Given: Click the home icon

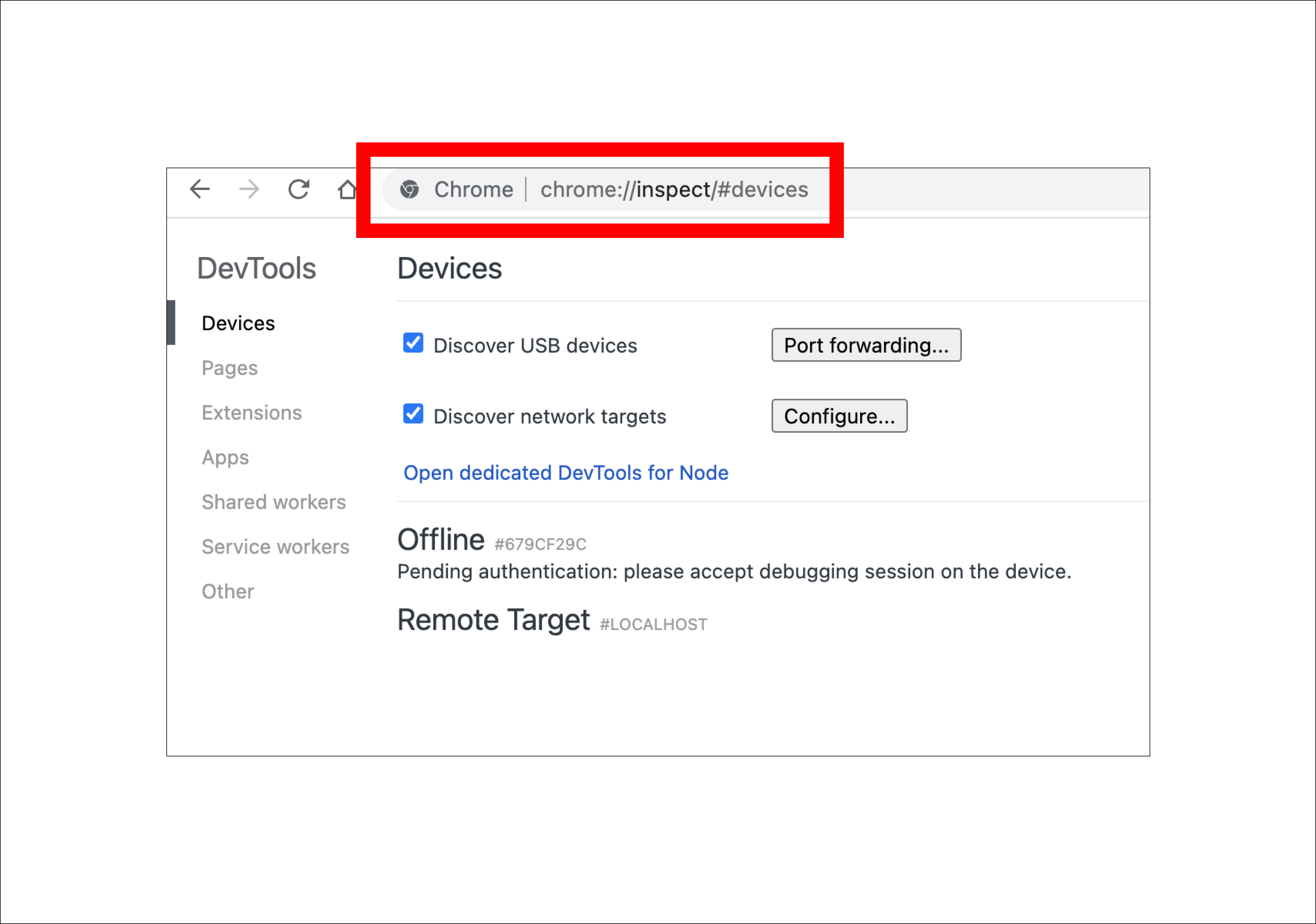Looking at the screenshot, I should (x=347, y=189).
